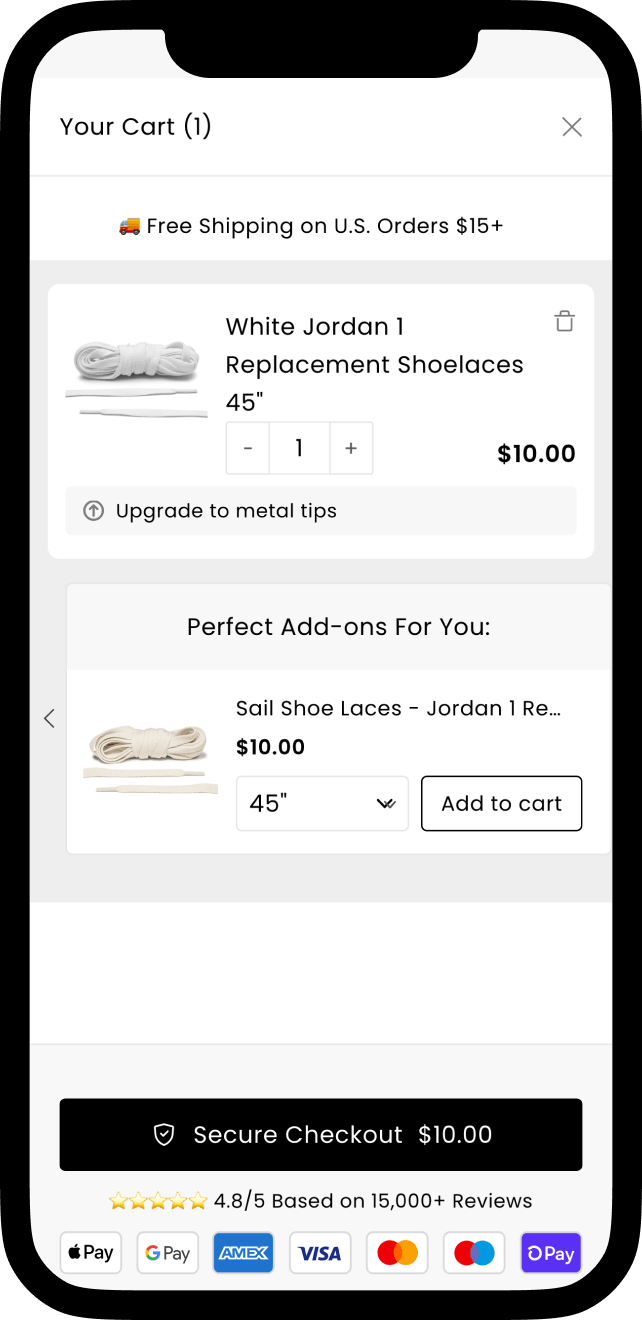Open the 45" size dropdown
642x1320 pixels.
pos(322,803)
